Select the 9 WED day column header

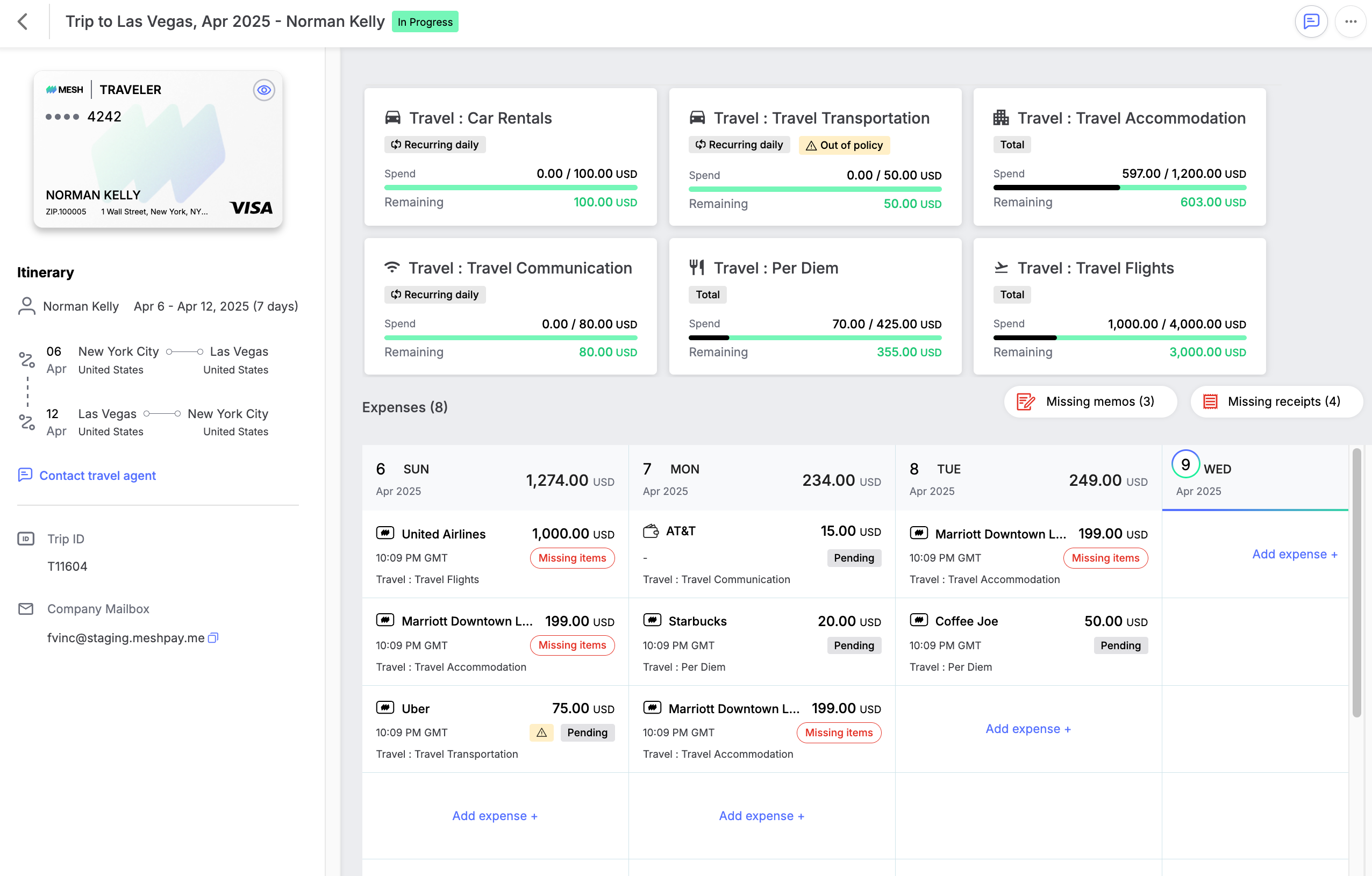[1255, 478]
